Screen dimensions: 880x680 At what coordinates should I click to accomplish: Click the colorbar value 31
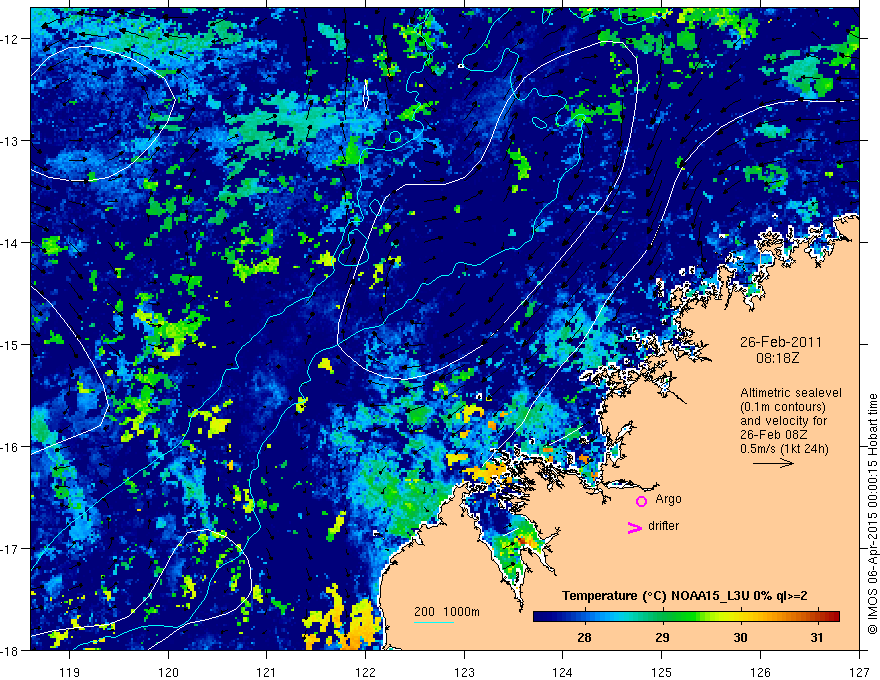click(817, 637)
